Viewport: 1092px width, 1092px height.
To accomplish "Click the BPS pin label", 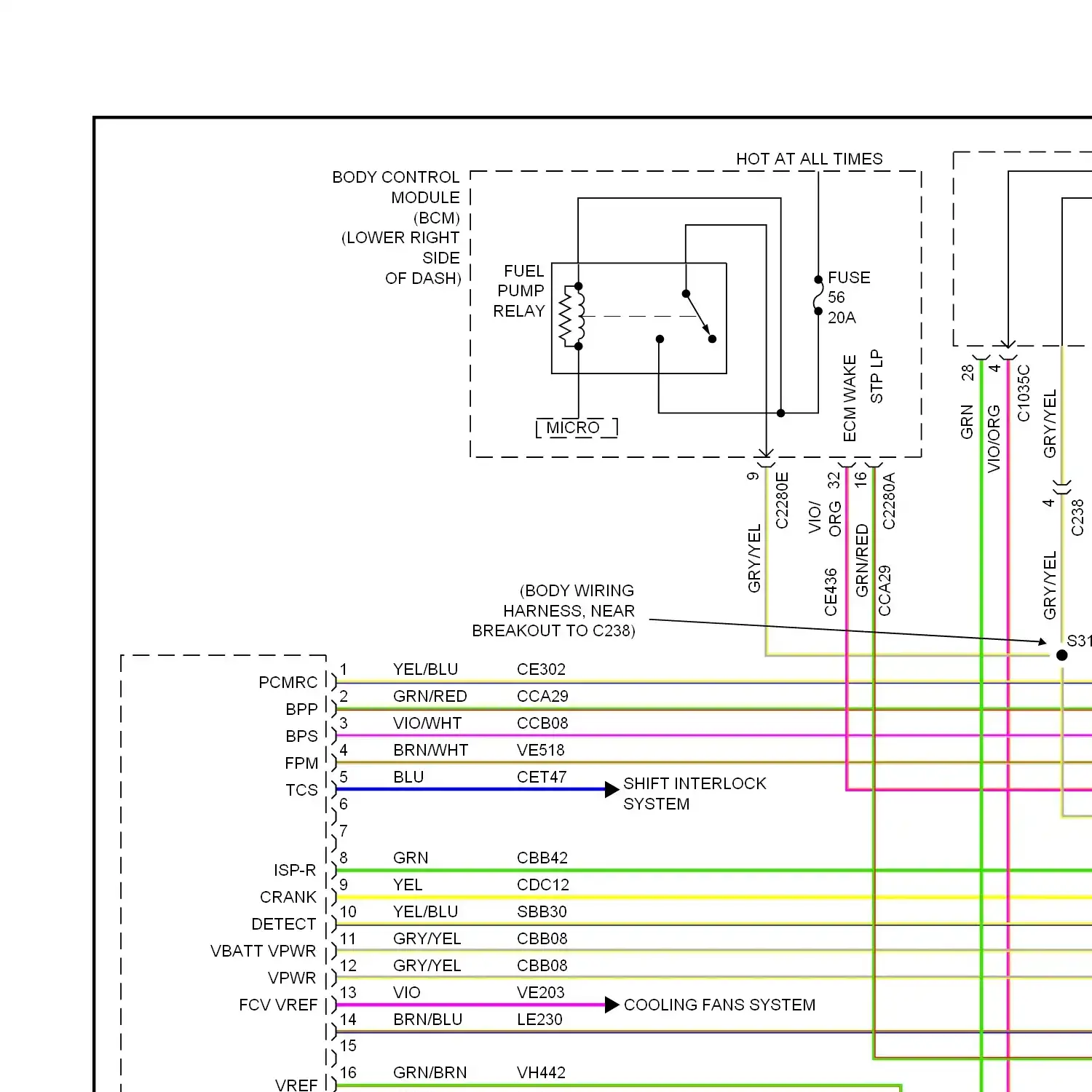I will 301,736.
